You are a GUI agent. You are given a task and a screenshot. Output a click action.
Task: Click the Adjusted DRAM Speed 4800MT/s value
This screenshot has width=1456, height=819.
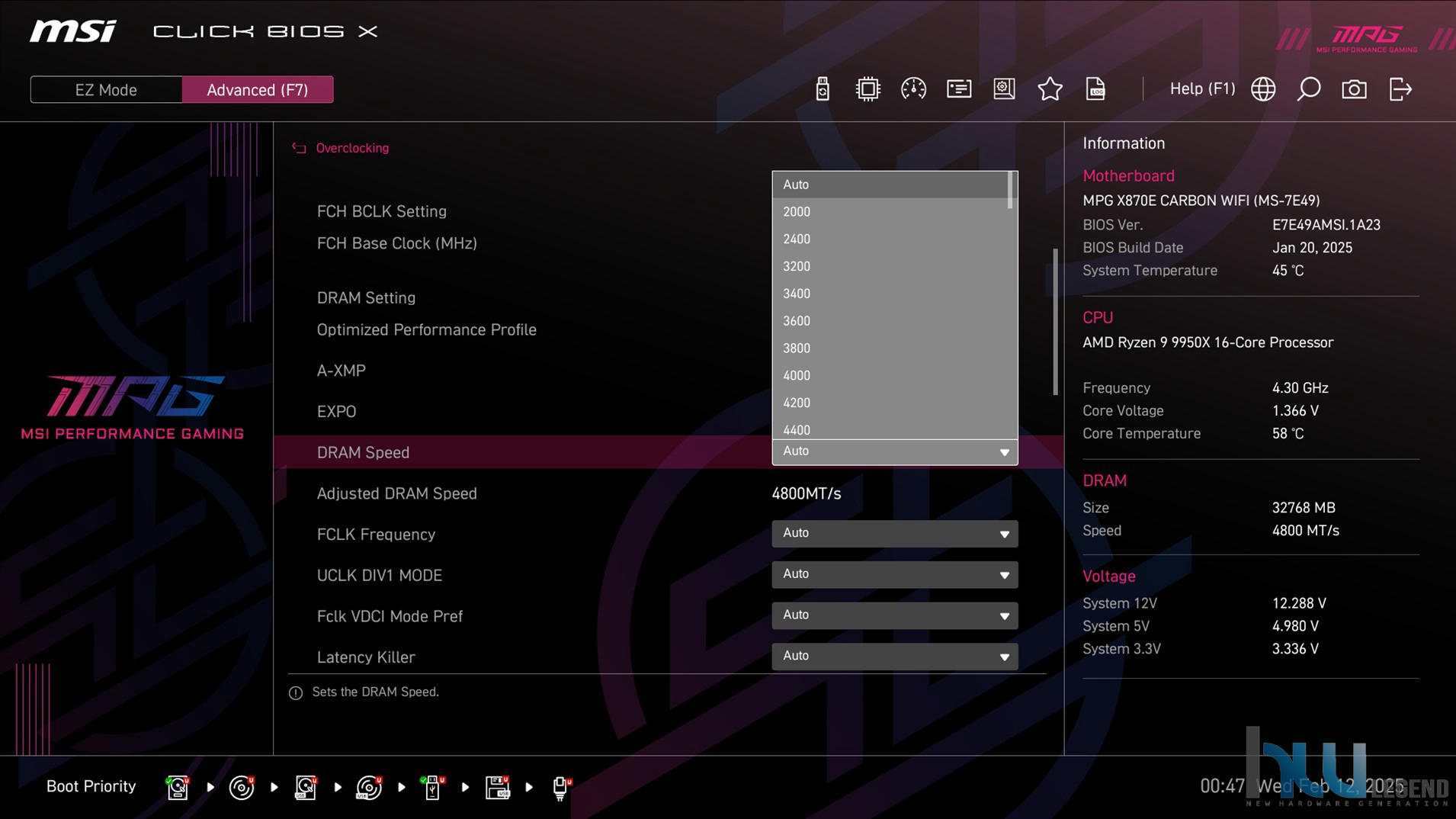coord(807,494)
